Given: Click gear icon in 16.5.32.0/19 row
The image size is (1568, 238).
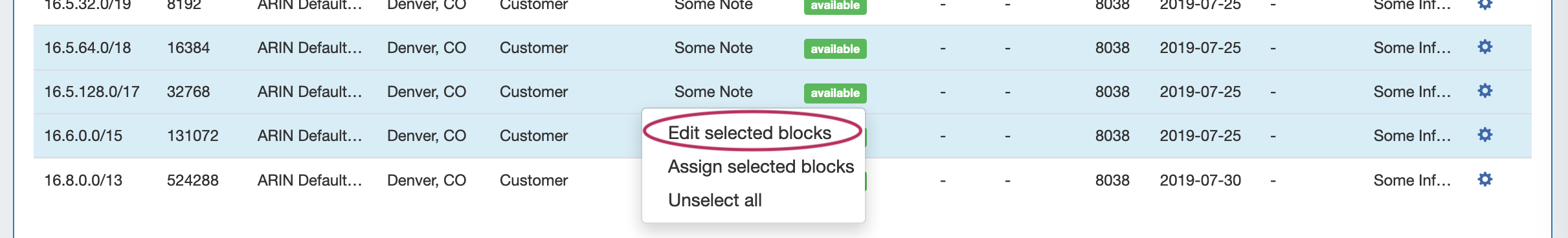Looking at the screenshot, I should point(1485,4).
